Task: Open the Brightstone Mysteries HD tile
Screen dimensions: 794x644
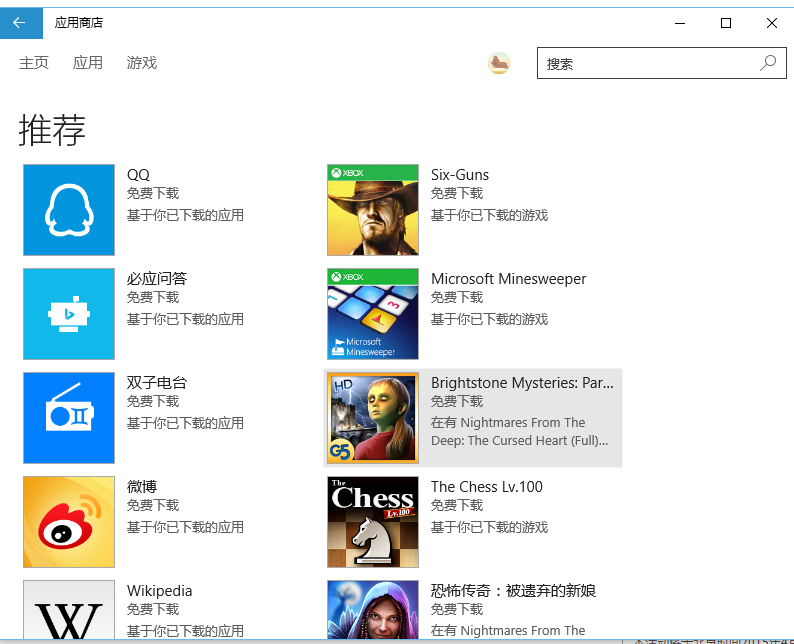Action: pyautogui.click(x=373, y=418)
